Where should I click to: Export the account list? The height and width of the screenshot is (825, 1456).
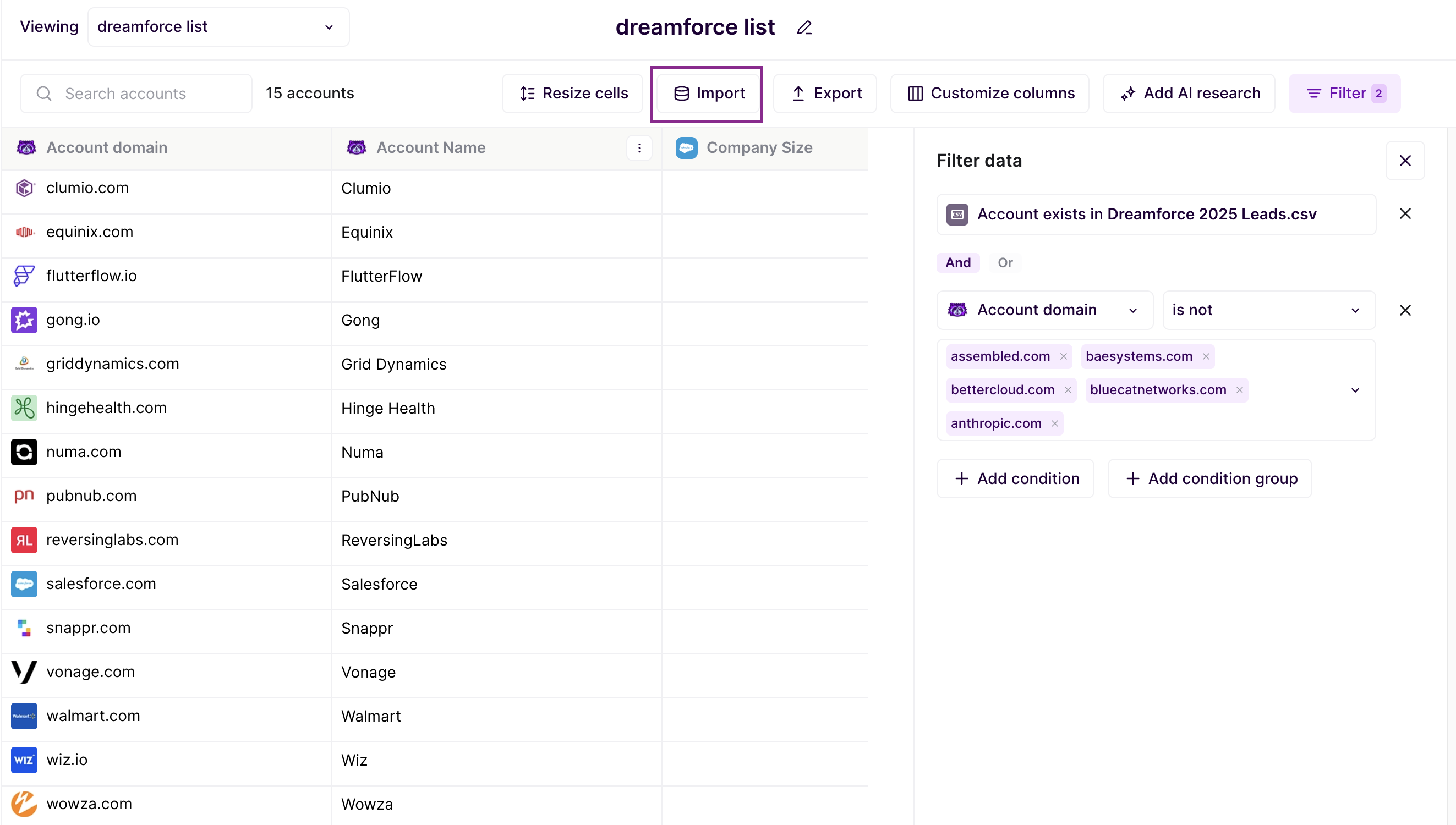coord(825,94)
